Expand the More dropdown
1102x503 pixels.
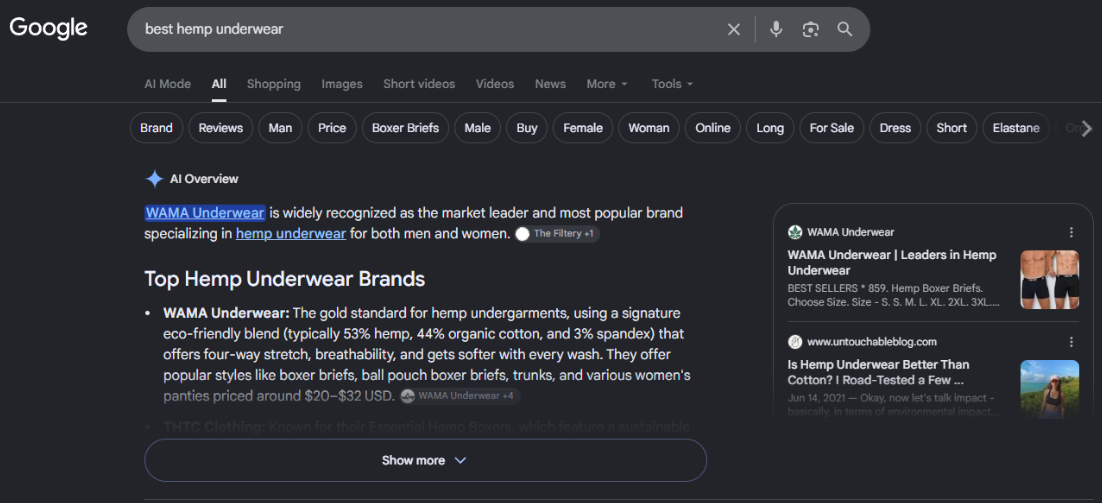(607, 84)
